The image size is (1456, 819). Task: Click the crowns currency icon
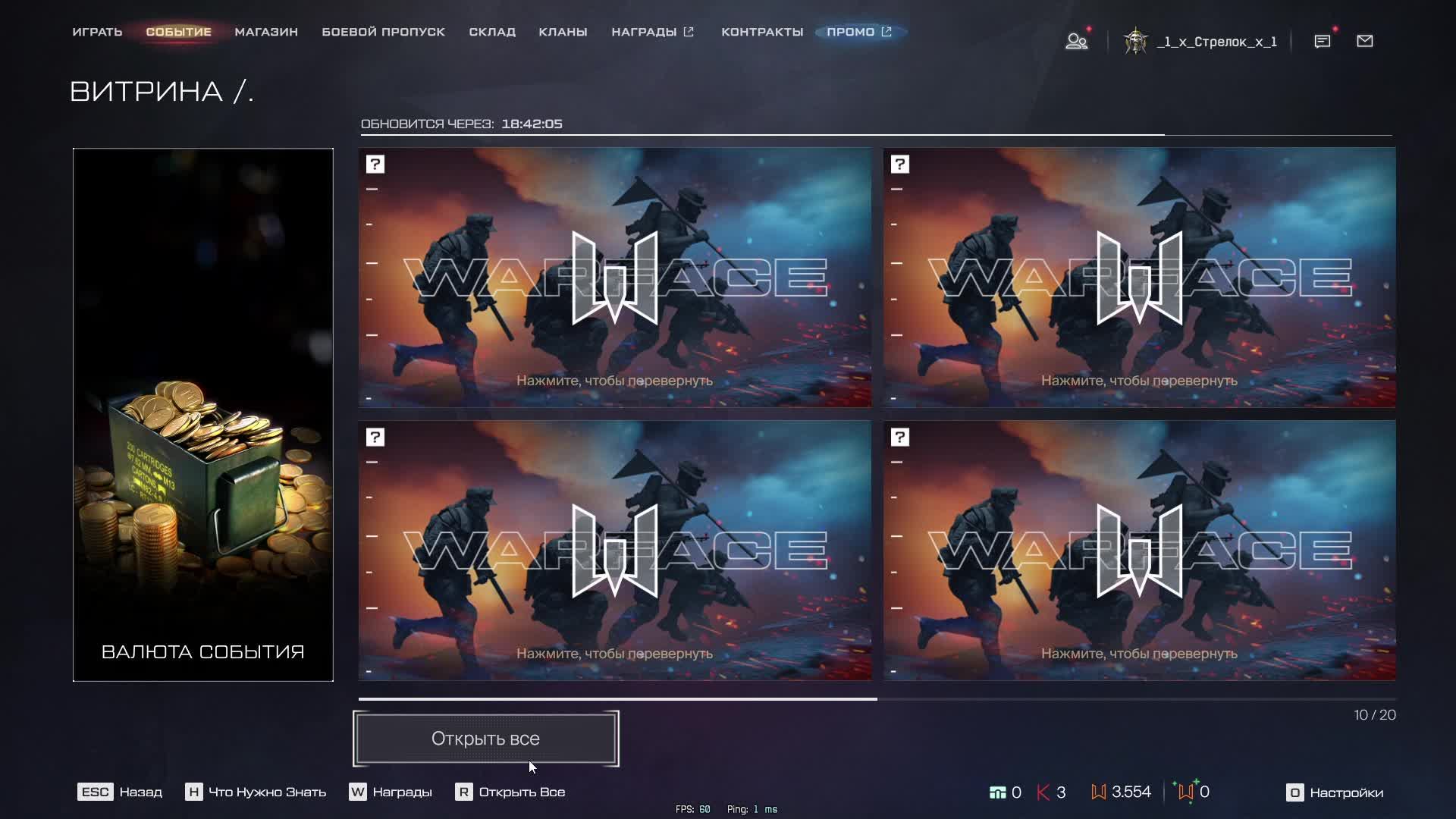pyautogui.click(x=1043, y=792)
